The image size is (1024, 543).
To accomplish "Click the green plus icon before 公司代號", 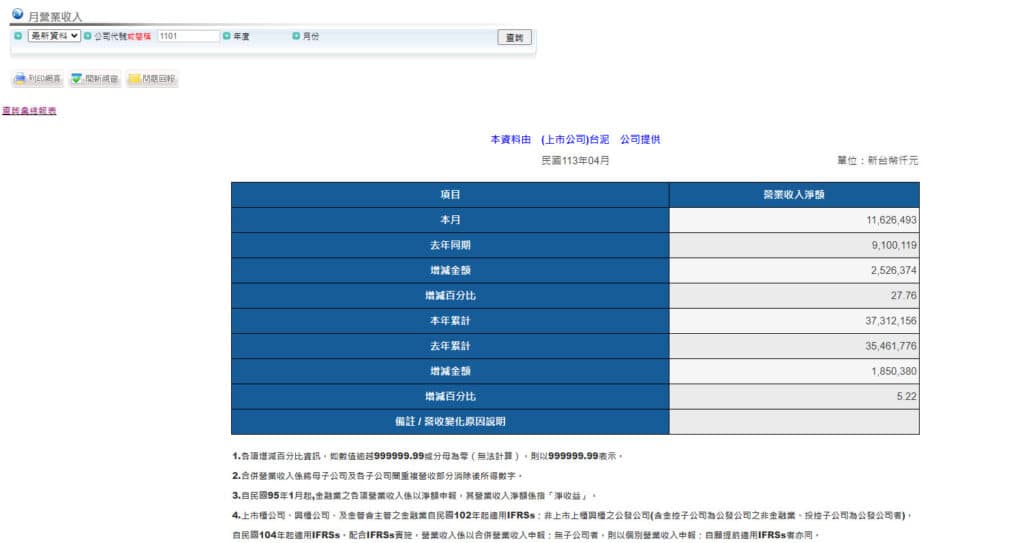I will coord(88,36).
